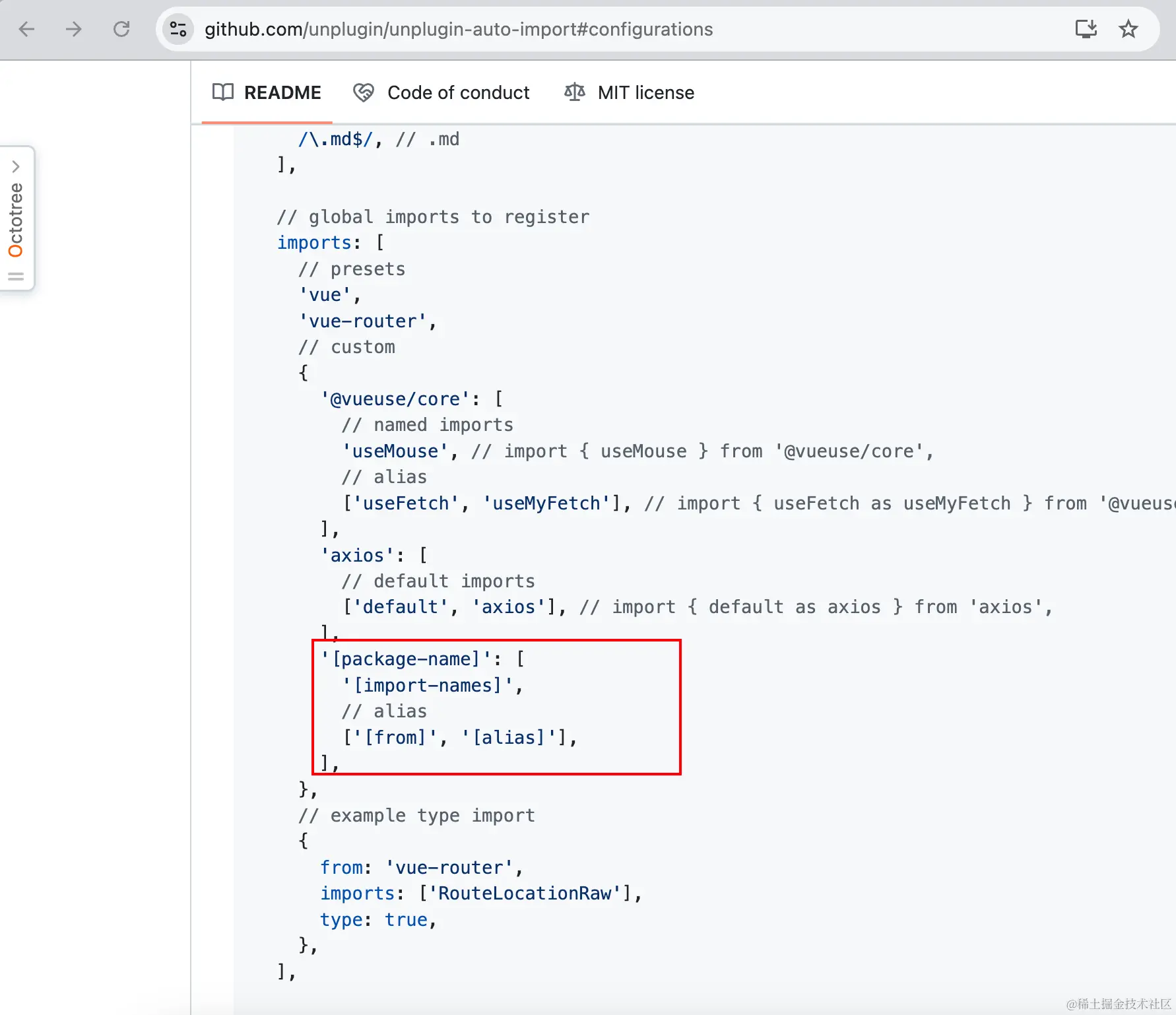
Task: Switch to the README tab
Action: pyautogui.click(x=267, y=92)
